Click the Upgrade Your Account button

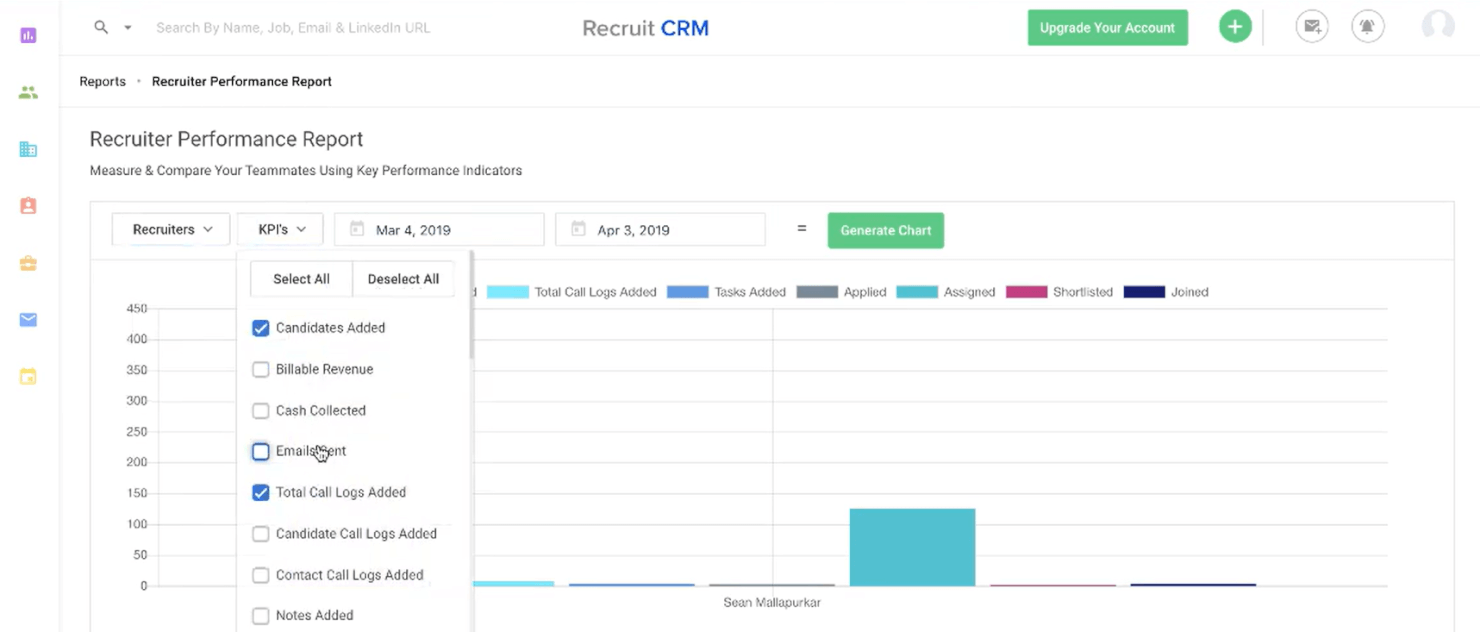point(1107,28)
